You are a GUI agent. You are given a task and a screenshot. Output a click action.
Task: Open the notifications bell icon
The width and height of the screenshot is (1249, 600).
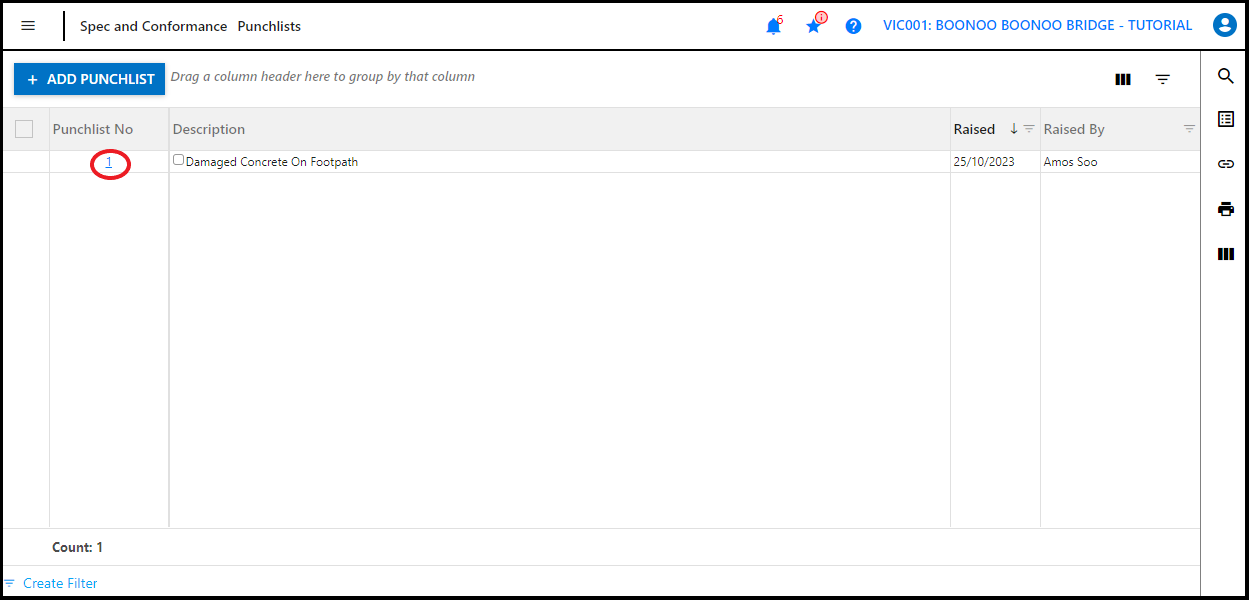(773, 26)
